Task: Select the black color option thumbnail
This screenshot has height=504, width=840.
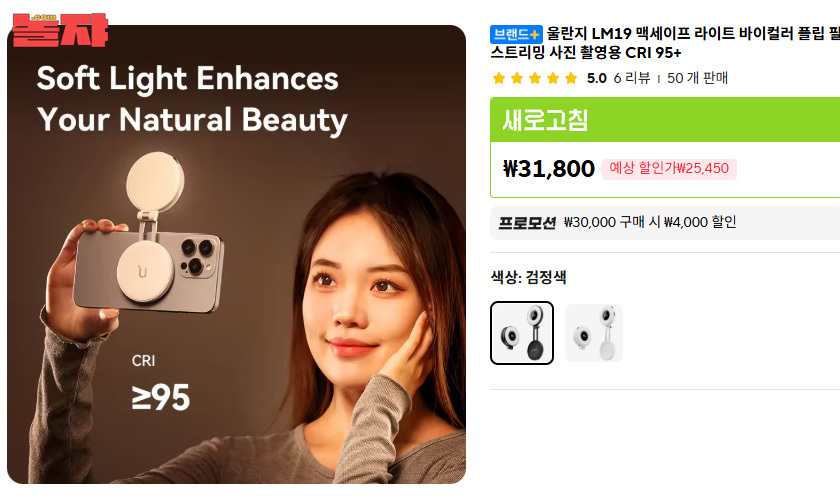Action: 522,333
